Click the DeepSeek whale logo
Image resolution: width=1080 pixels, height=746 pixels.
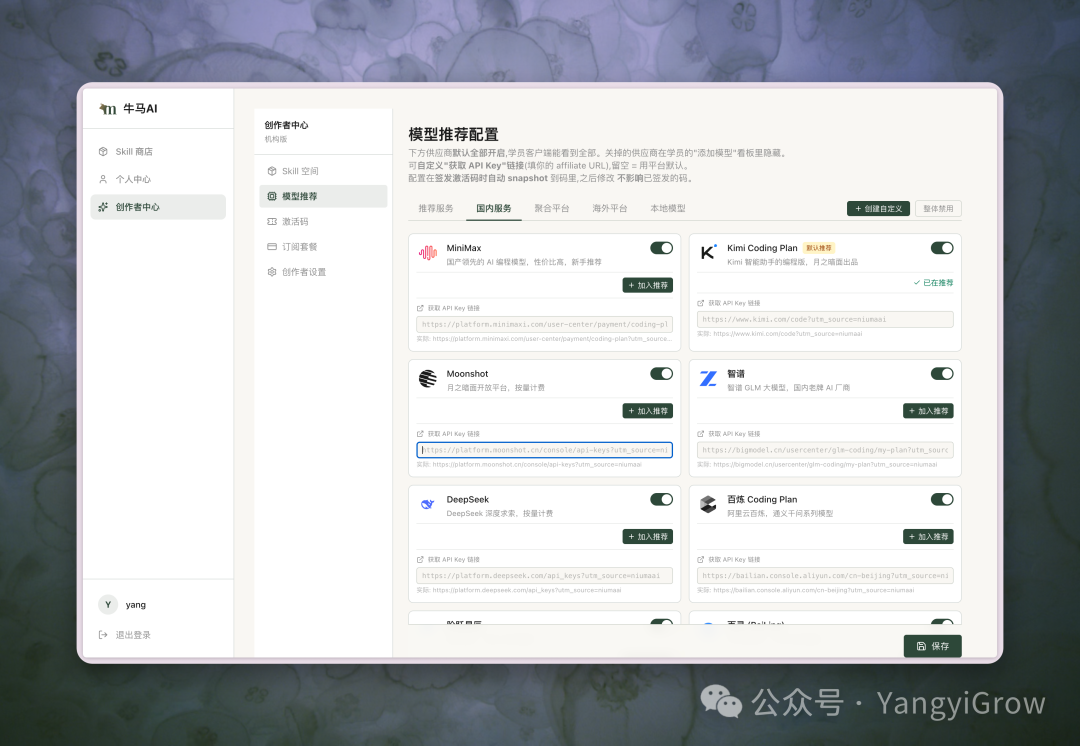point(428,504)
